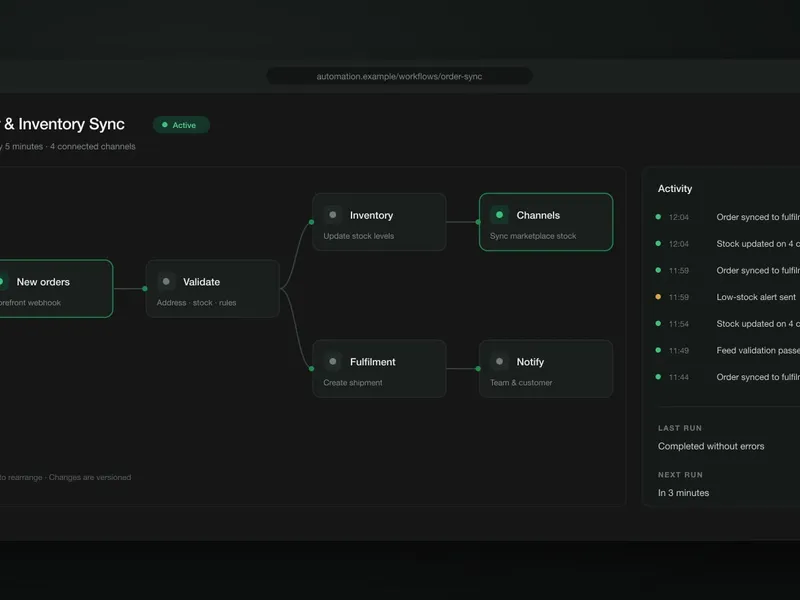Click the green dot beside 11:44 entry

658,377
